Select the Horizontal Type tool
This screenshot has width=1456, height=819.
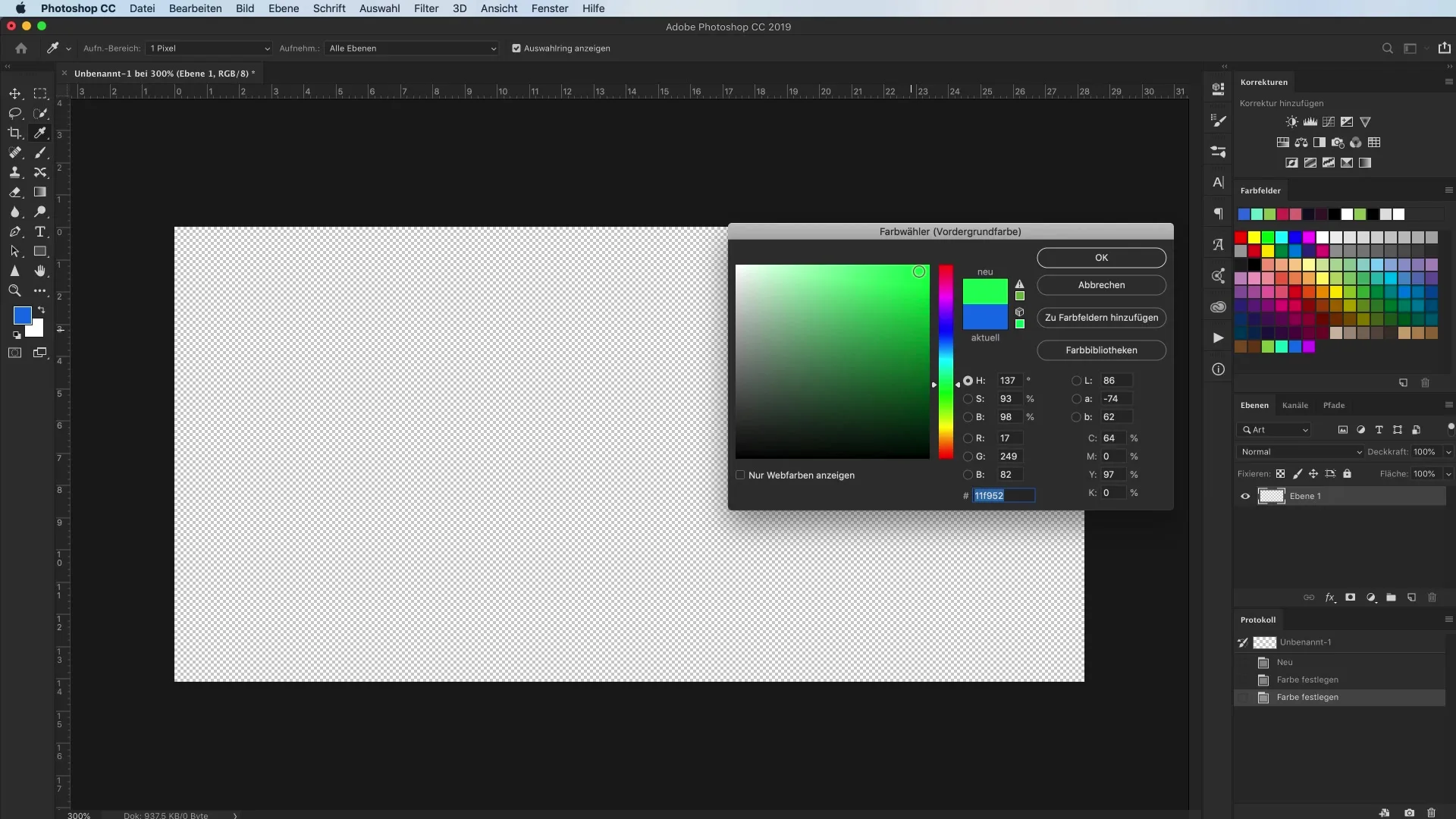40,231
